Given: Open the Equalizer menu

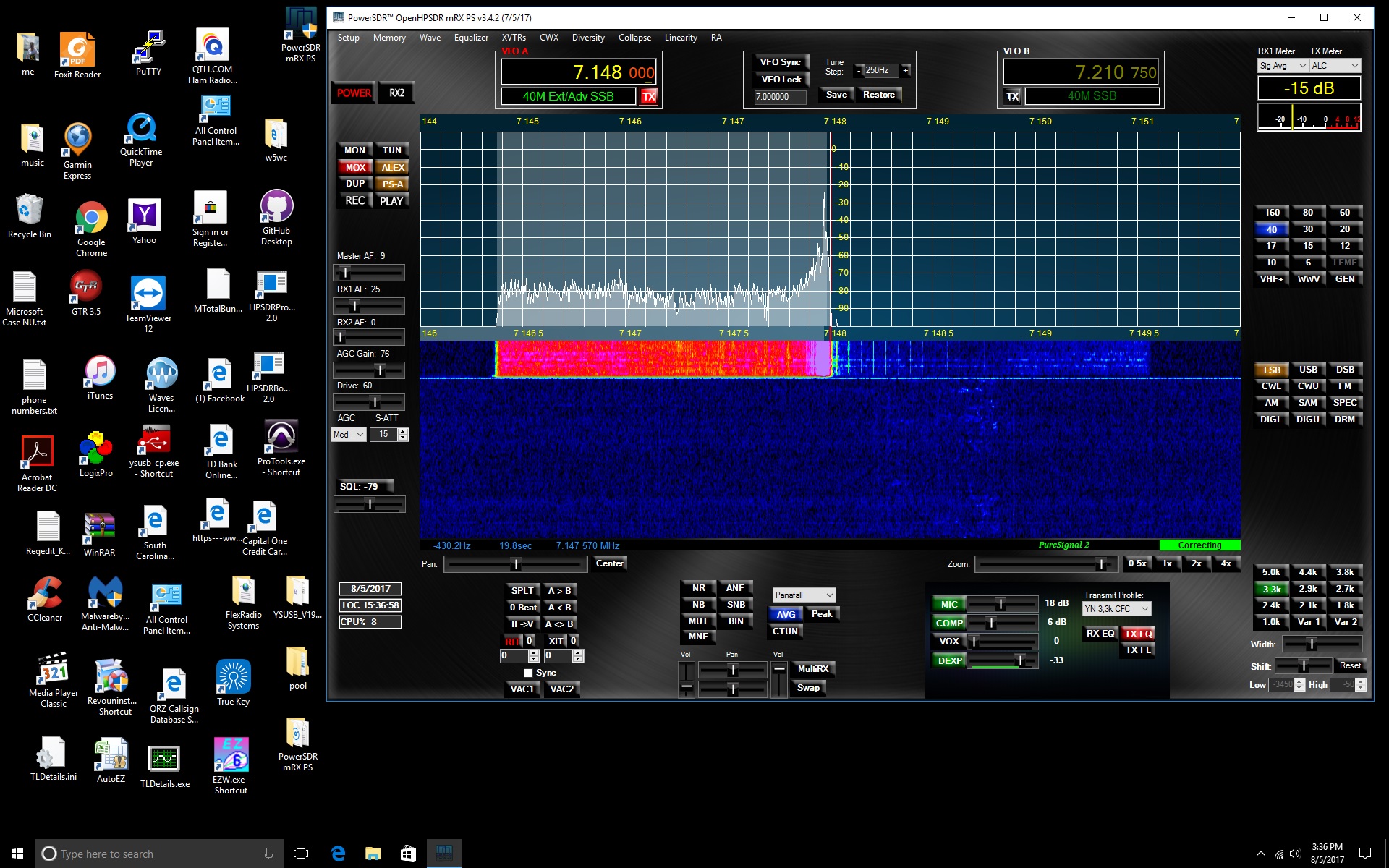Looking at the screenshot, I should click(x=471, y=38).
